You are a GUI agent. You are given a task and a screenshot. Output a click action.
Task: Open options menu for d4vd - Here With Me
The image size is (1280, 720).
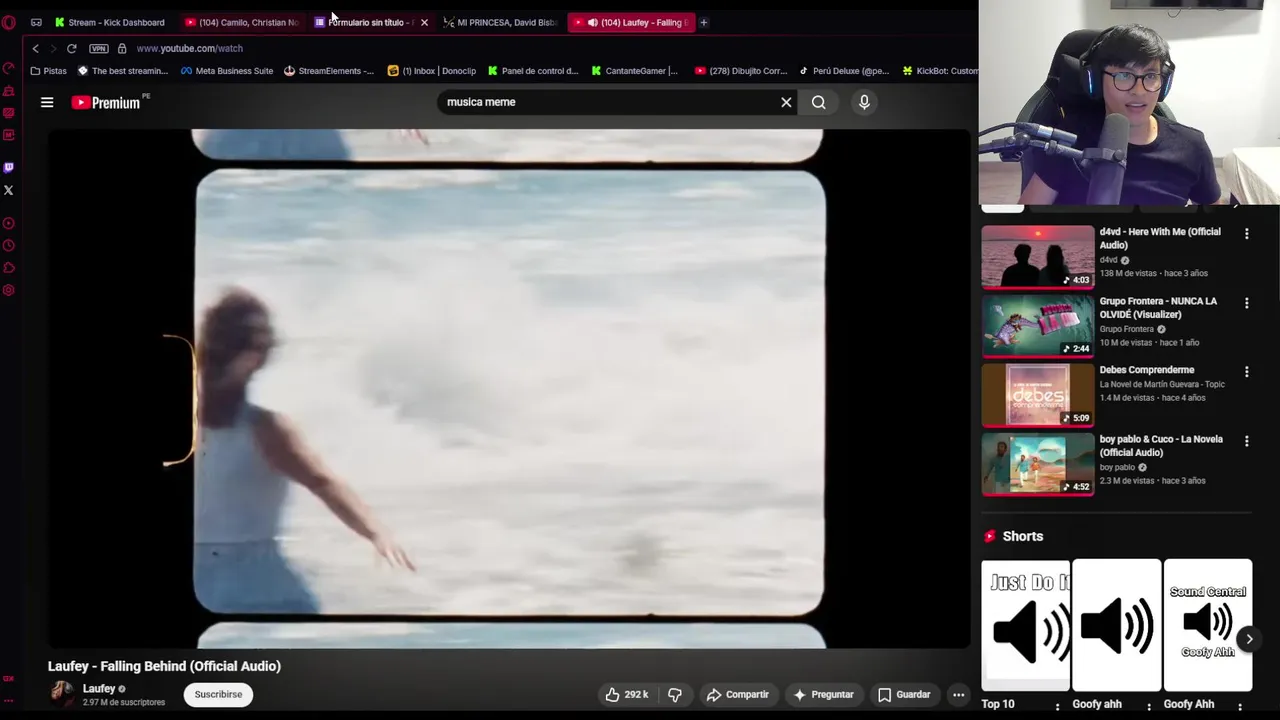(1246, 234)
